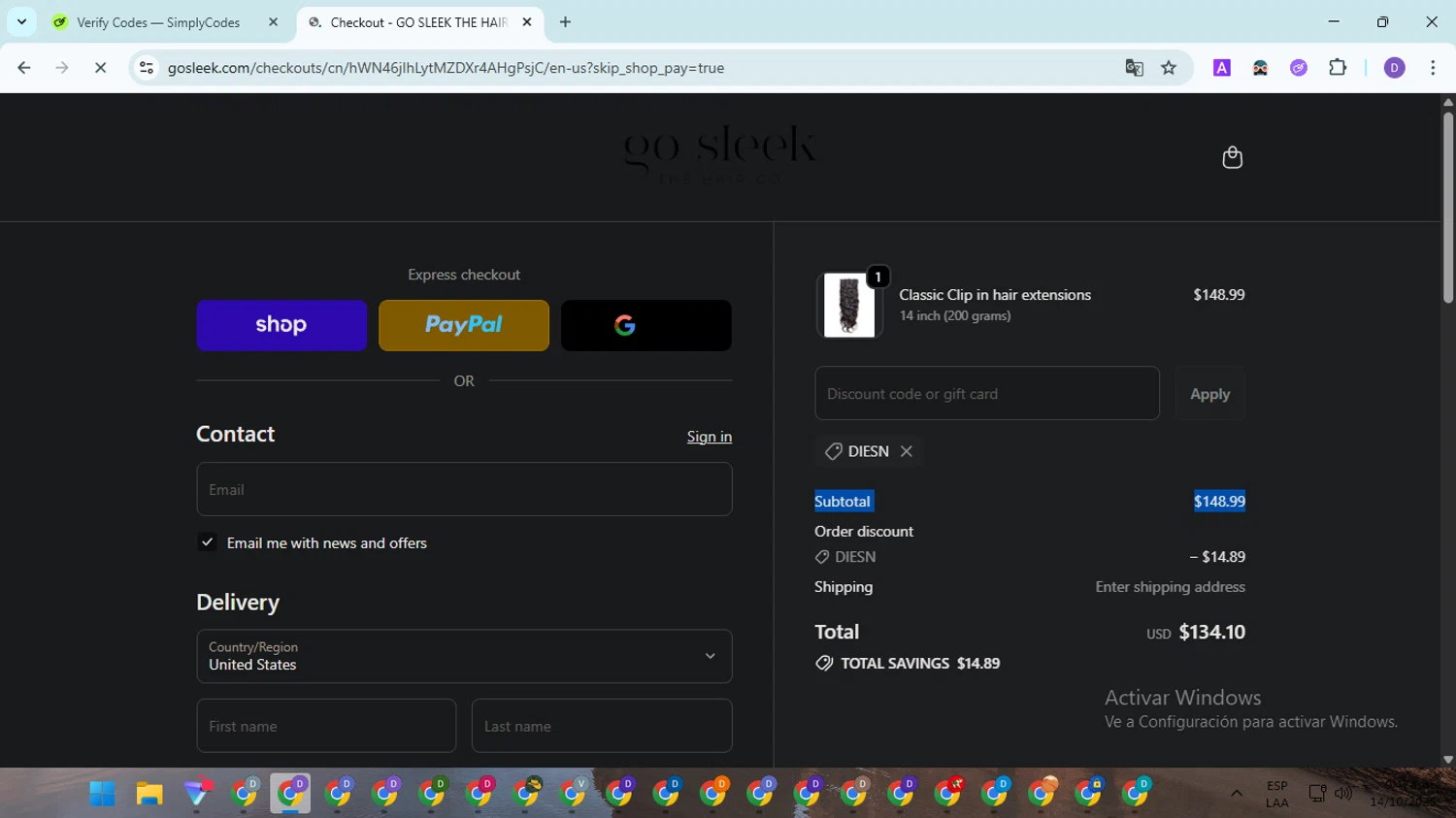
Task: Open the Classic Clip hair extensions thumbnail
Action: tap(849, 305)
